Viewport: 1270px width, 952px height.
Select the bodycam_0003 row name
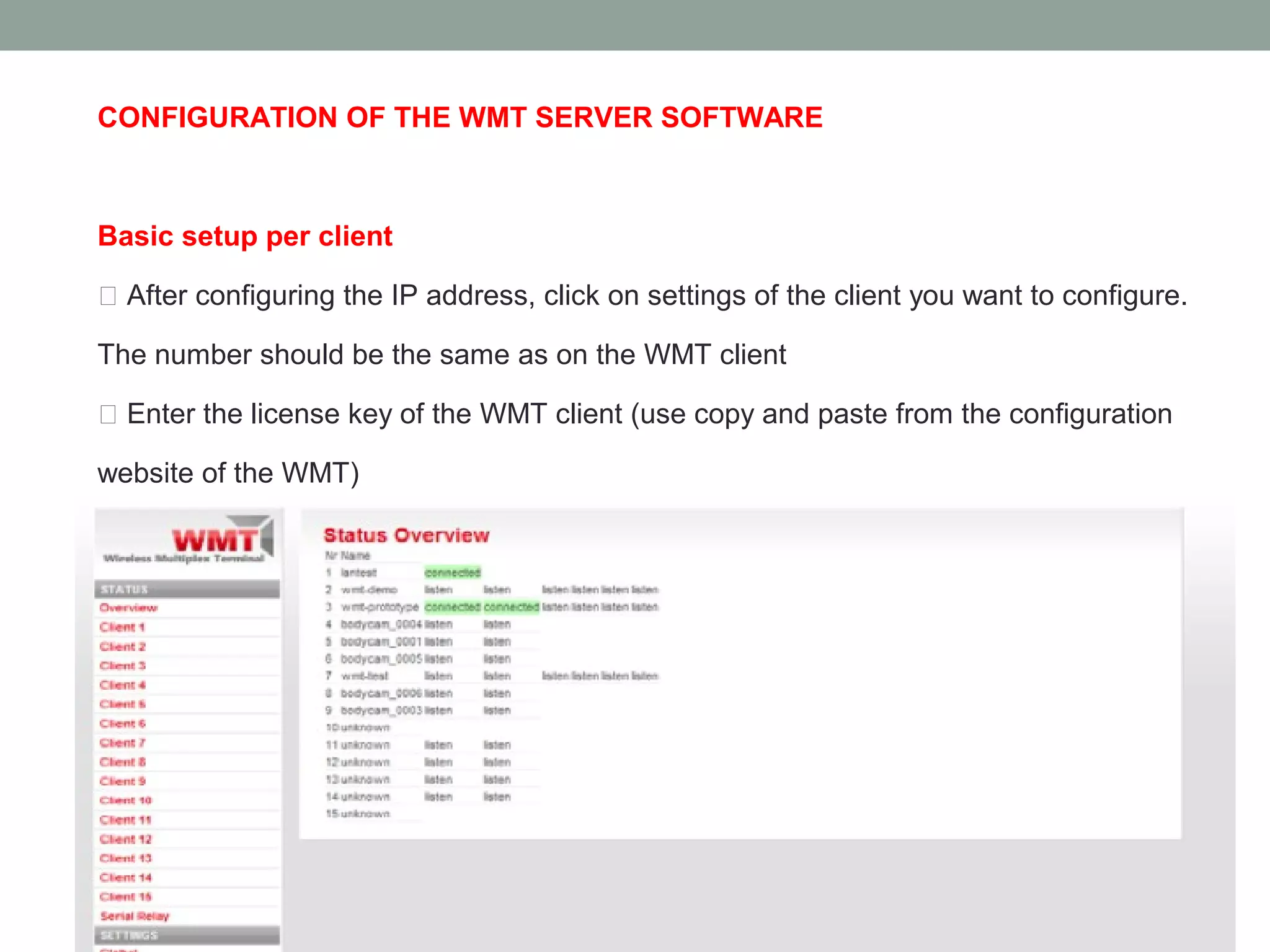381,710
